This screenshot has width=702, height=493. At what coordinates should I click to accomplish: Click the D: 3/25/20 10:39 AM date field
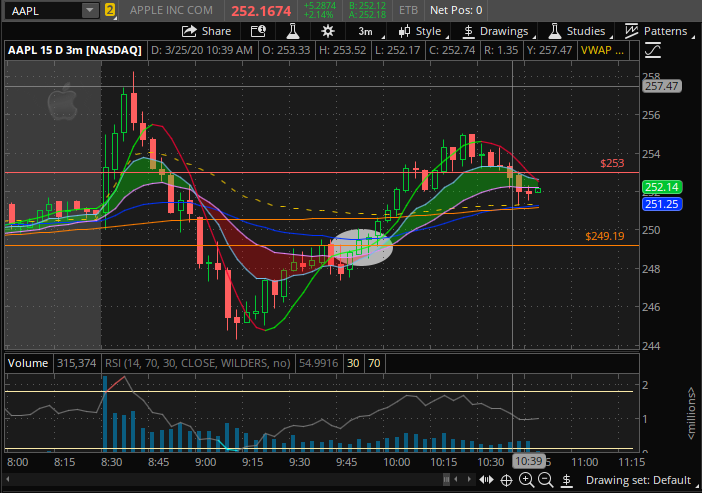202,50
